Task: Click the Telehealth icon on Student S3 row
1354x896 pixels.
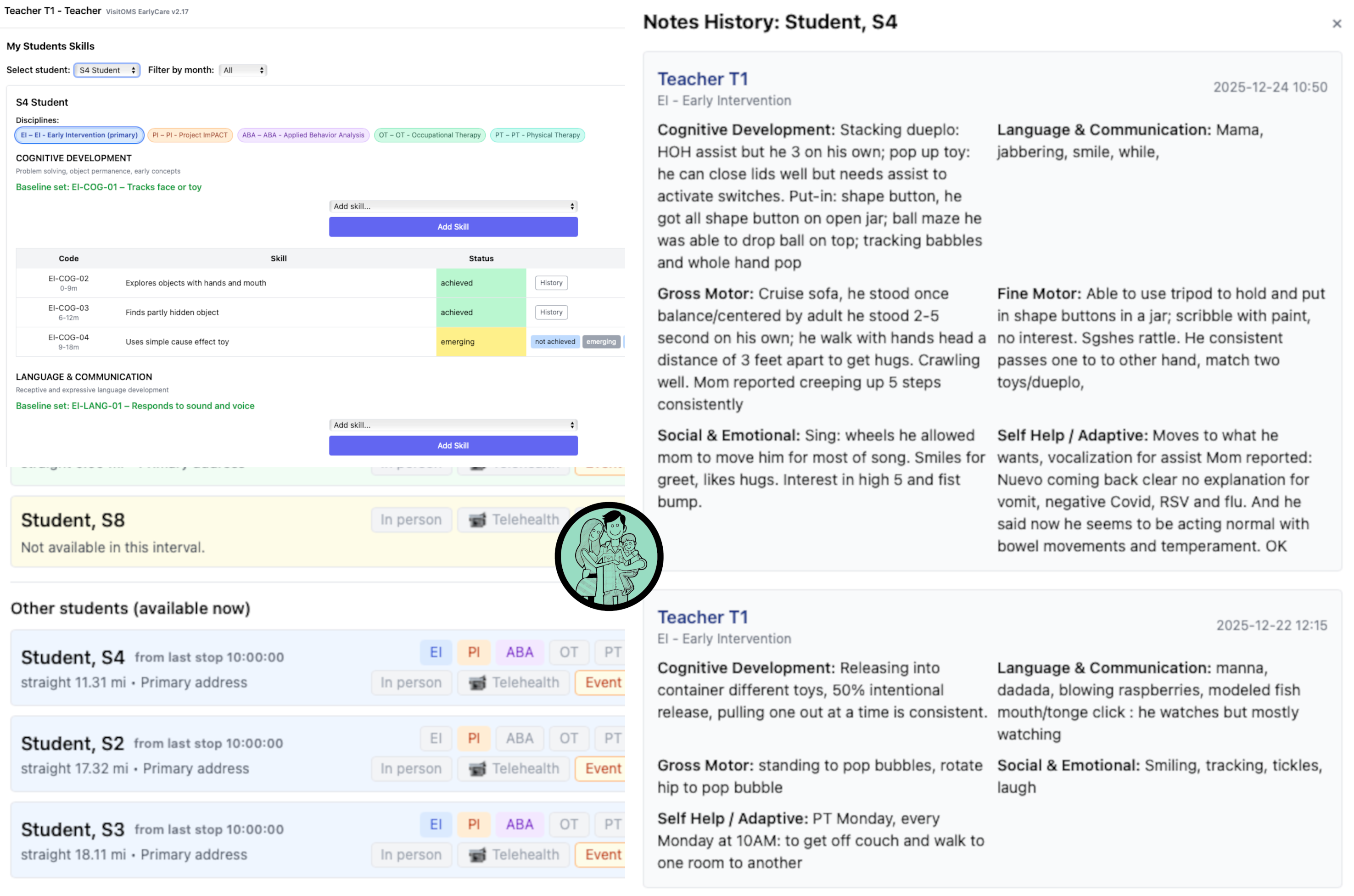Action: (x=478, y=855)
